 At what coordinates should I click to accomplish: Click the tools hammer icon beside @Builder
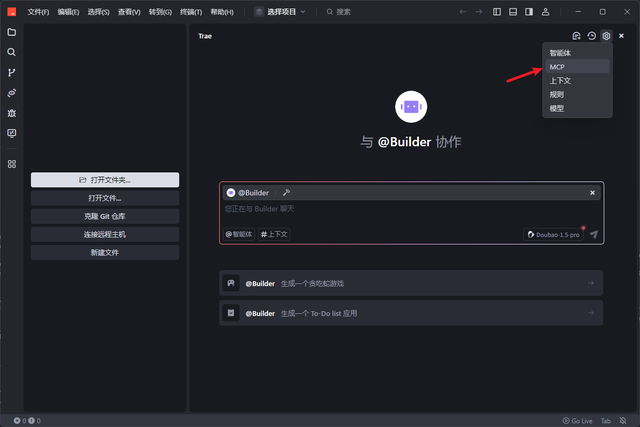[x=286, y=193]
